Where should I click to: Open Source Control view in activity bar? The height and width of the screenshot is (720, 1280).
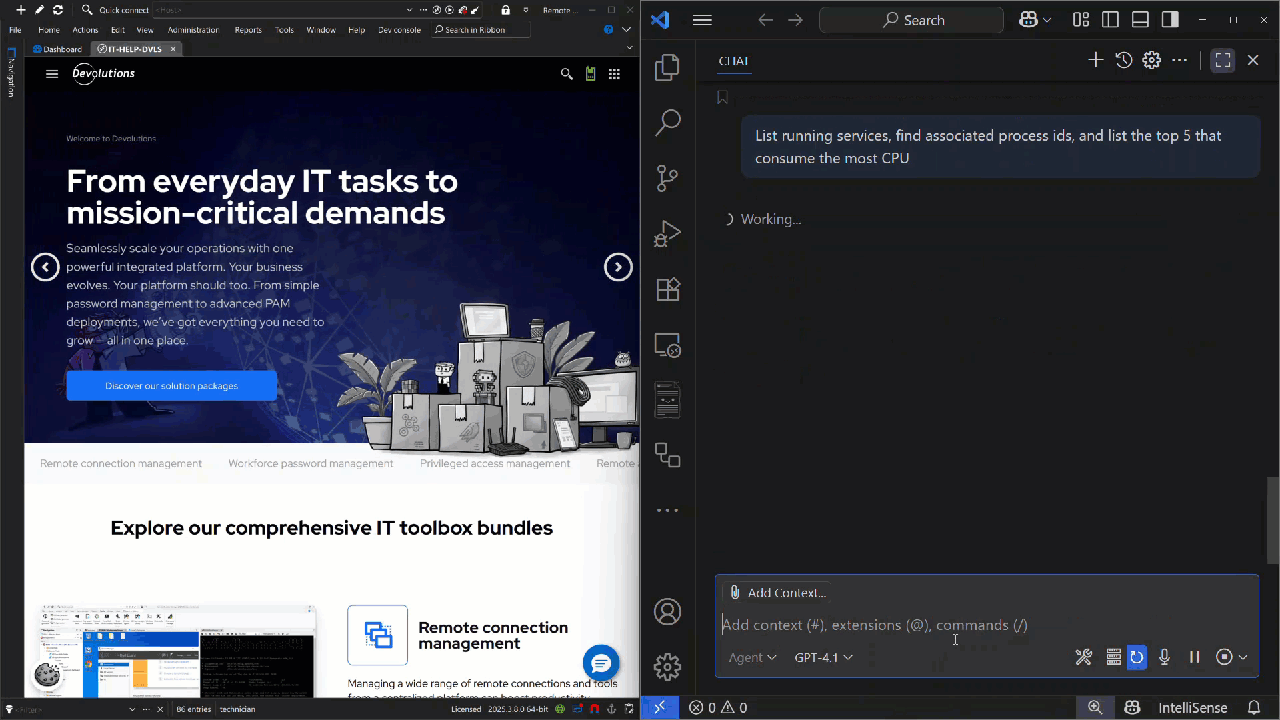point(667,178)
